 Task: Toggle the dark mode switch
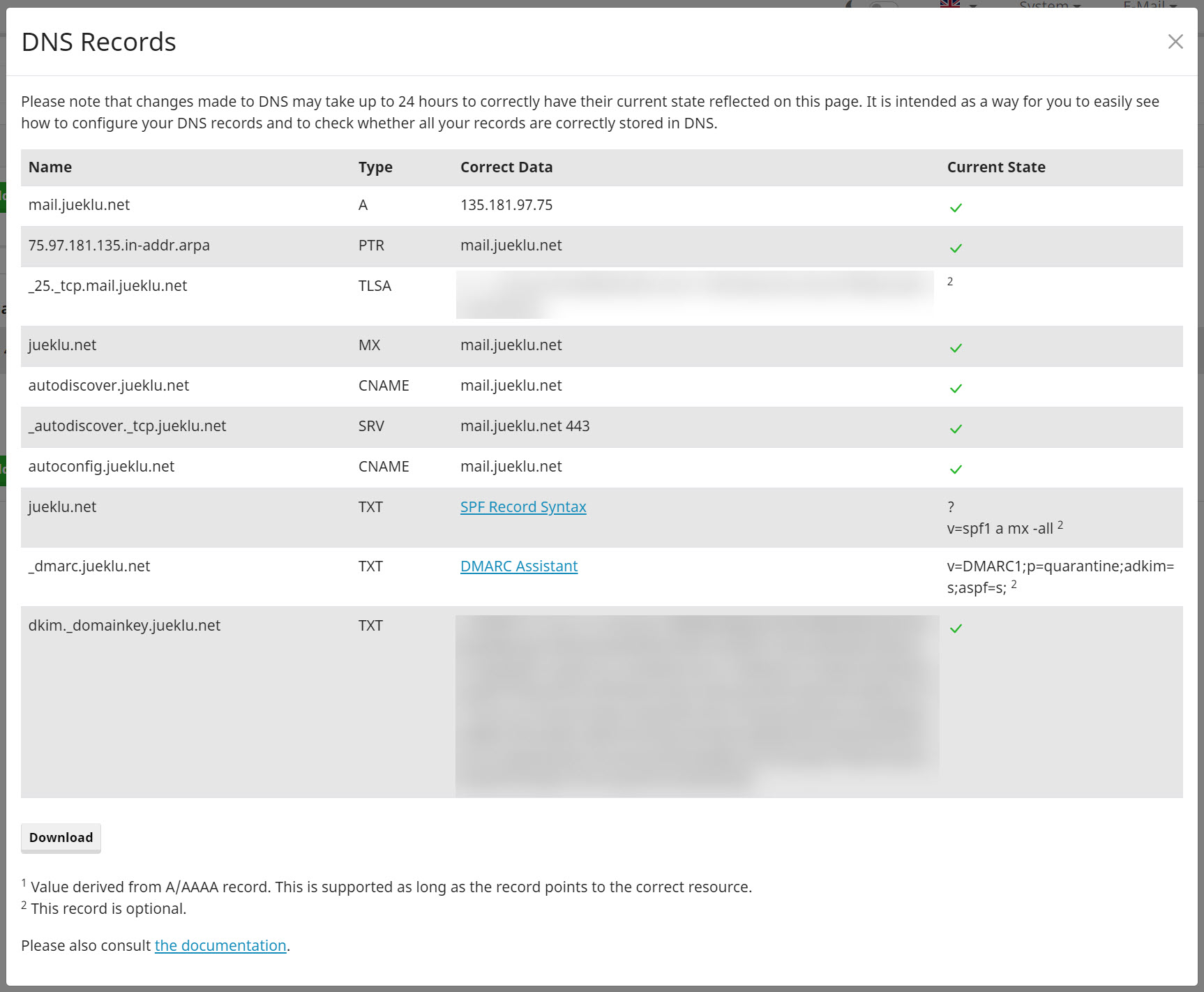(883, 5)
